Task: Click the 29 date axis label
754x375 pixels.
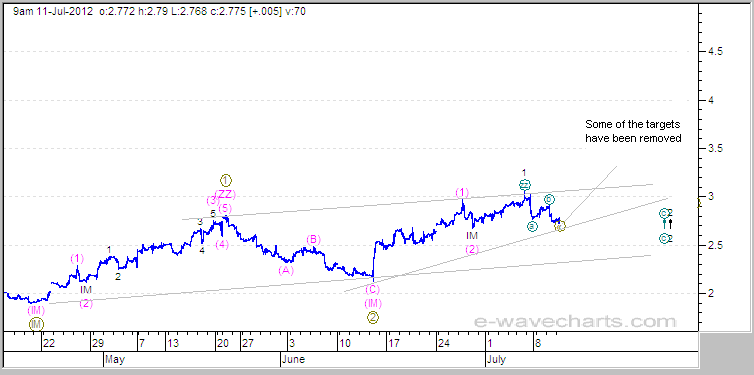Action: (99, 343)
